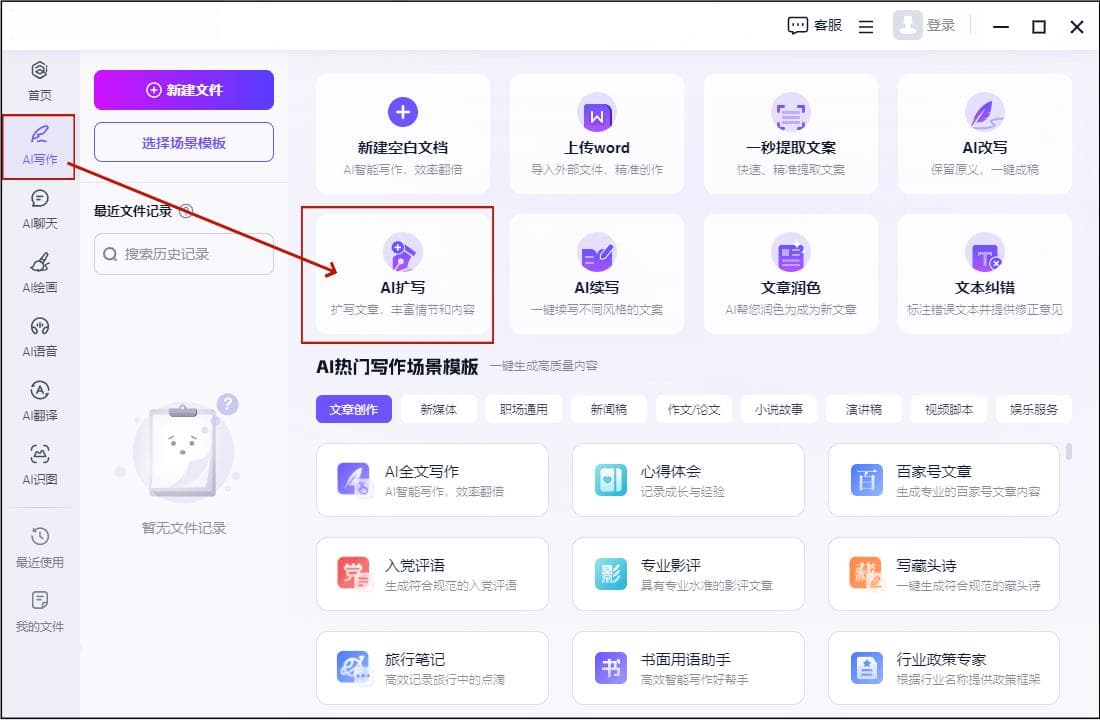The image size is (1100, 720).
Task: Select the 行业政策专家 template
Action: pyautogui.click(x=944, y=668)
